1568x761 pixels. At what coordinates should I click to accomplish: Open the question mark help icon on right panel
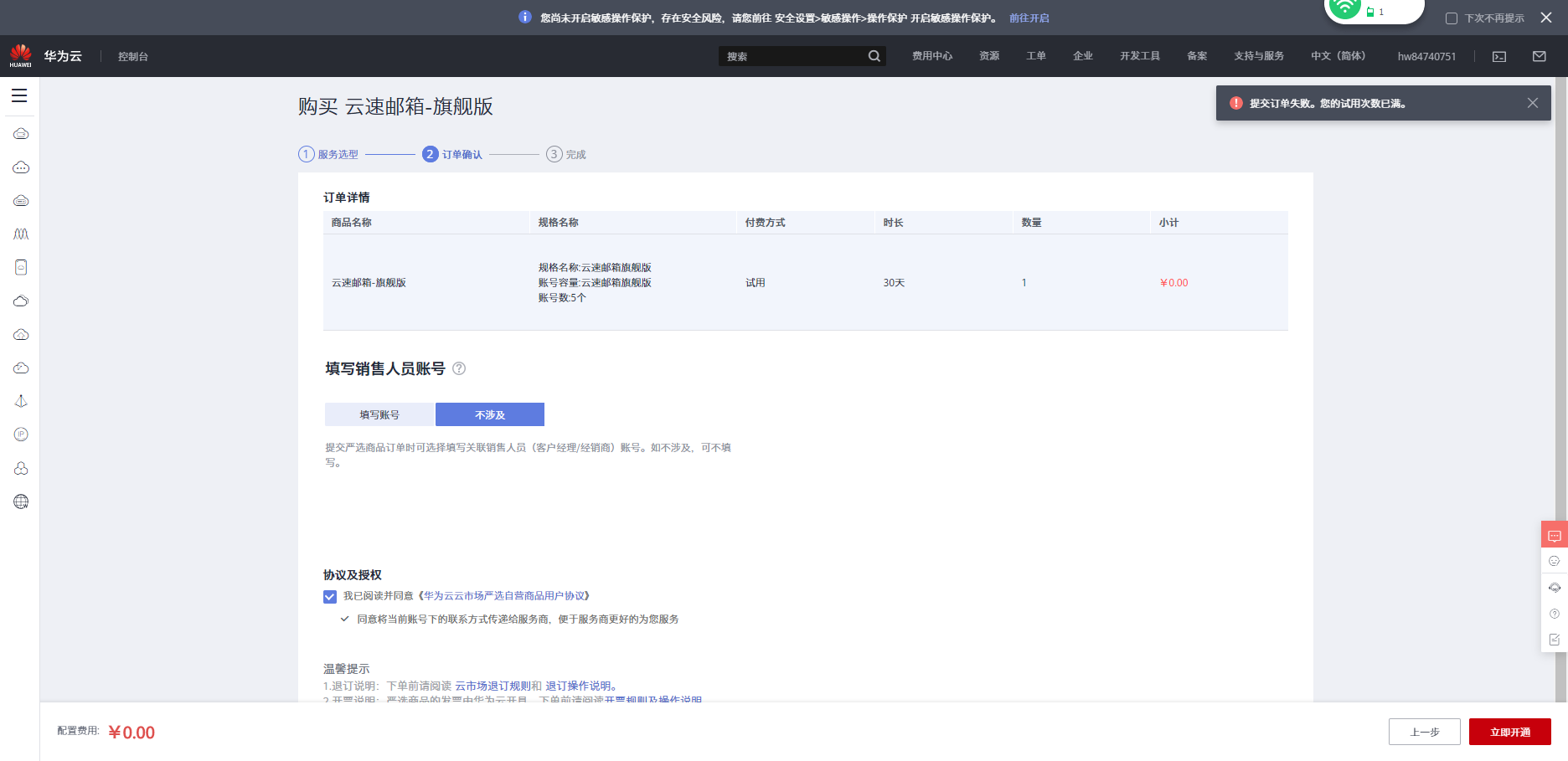coord(1555,614)
